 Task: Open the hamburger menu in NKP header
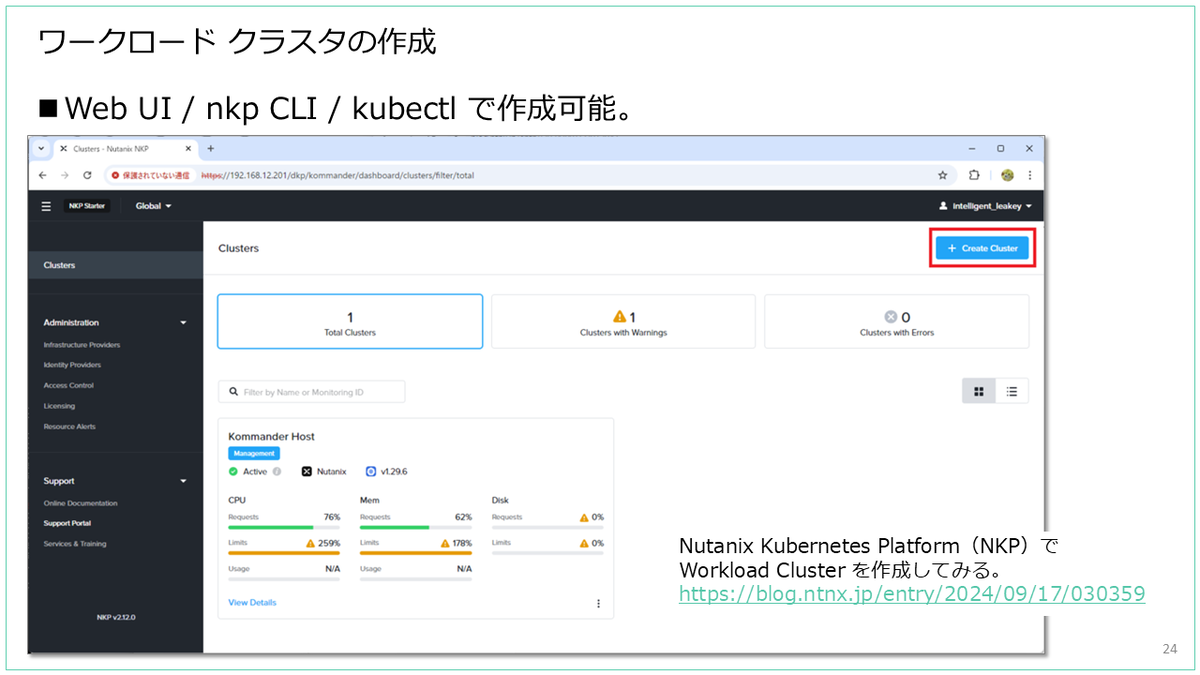[46, 206]
